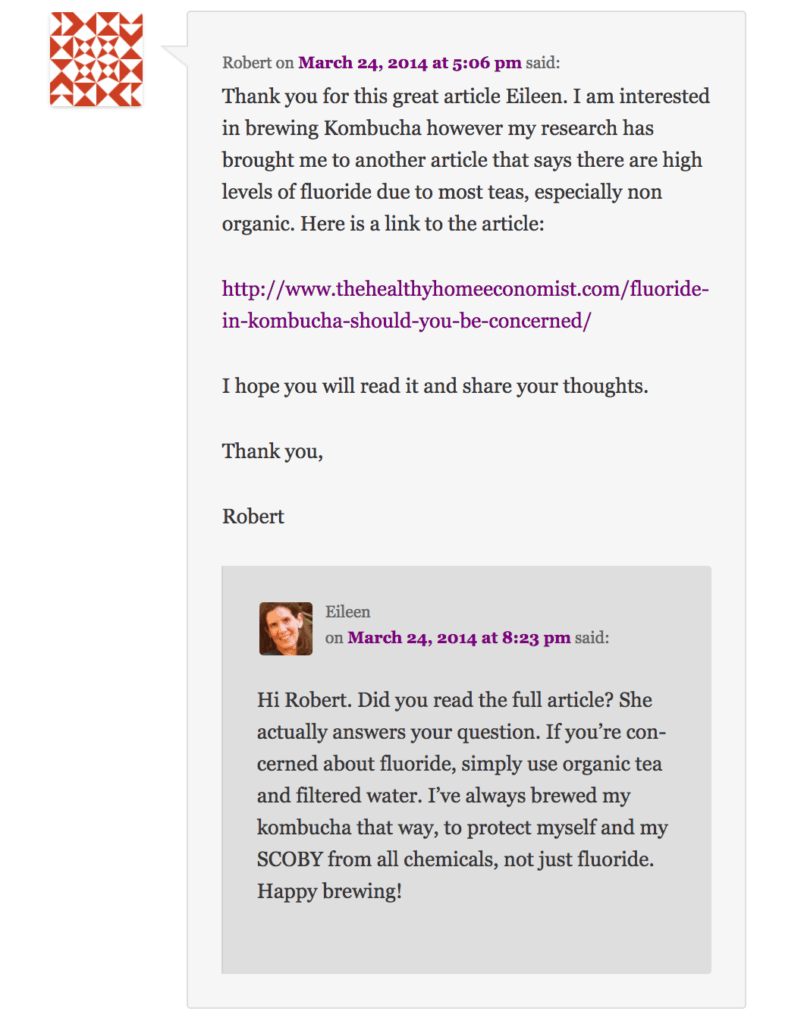Click the "Happy brewing!" text
This screenshot has height=1024, width=804.
[329, 890]
